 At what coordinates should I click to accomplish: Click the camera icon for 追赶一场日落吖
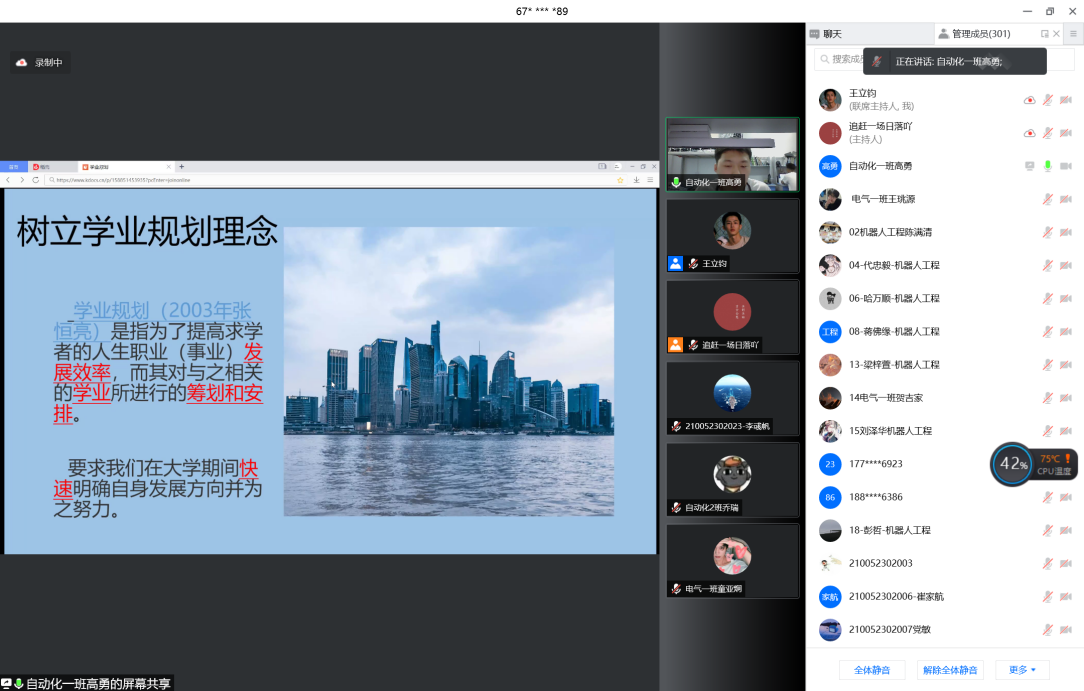click(x=1066, y=133)
